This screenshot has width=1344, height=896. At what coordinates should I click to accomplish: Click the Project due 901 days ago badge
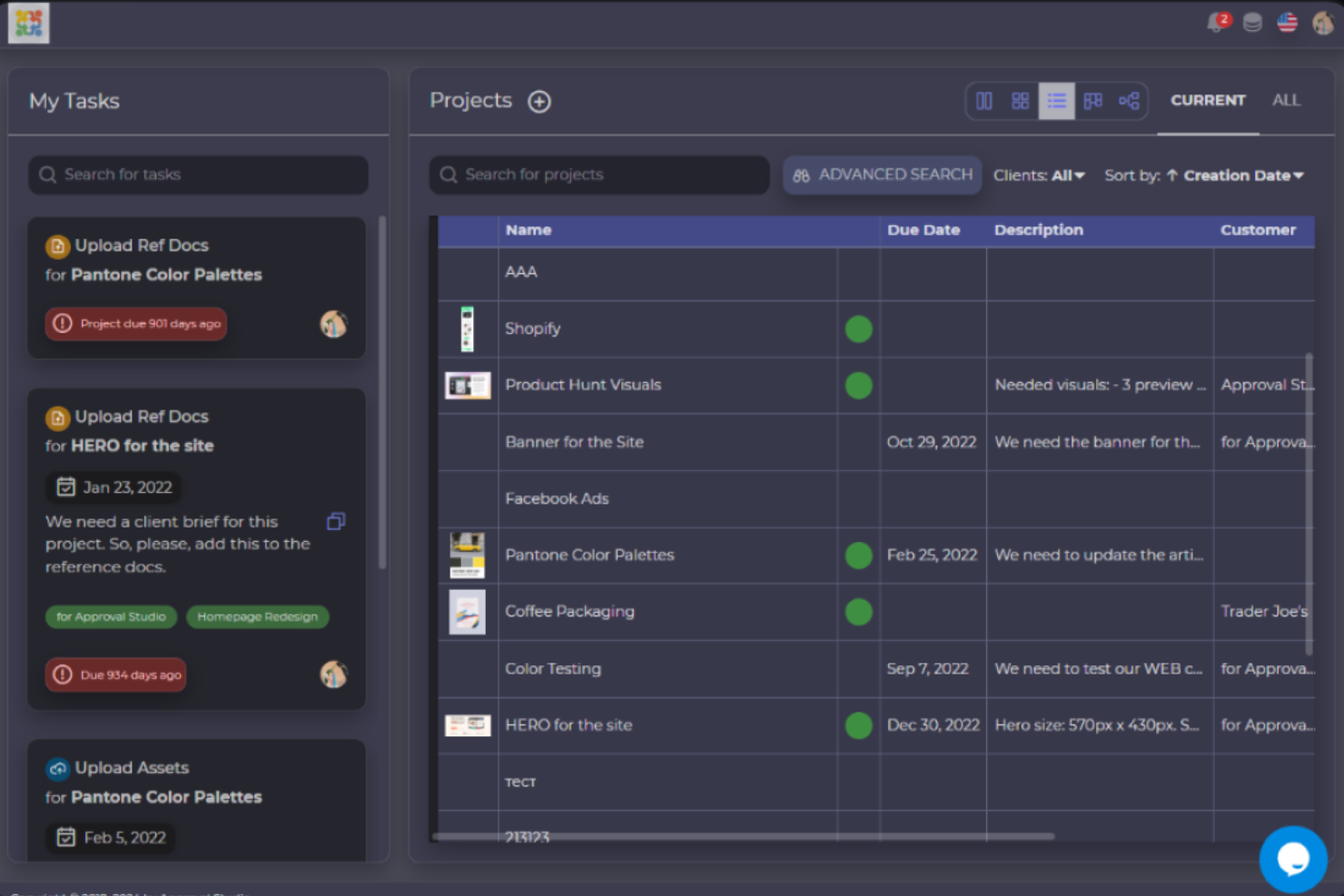click(x=136, y=324)
